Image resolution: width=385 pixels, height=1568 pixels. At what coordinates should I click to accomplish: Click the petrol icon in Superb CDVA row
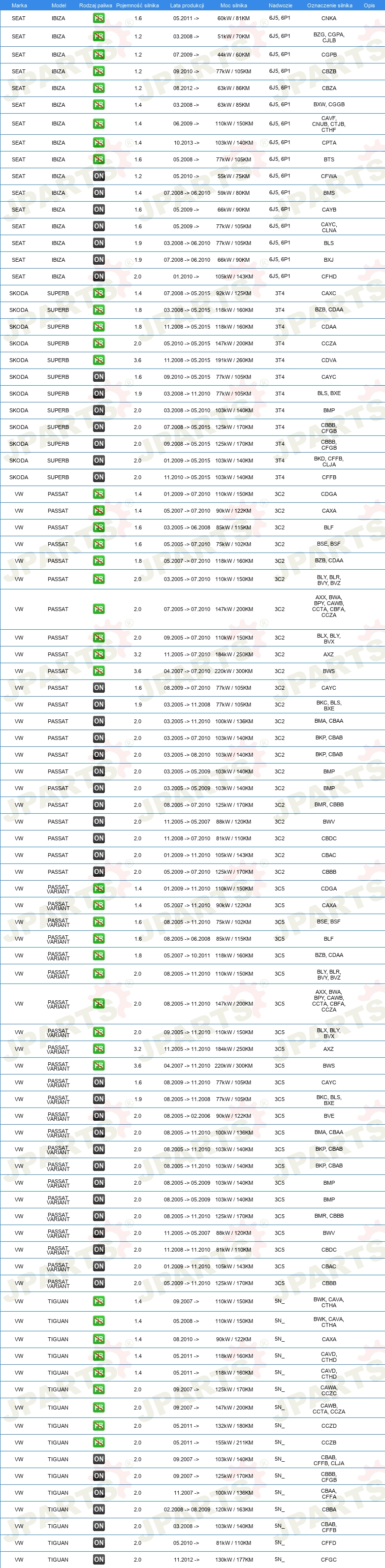point(98,360)
